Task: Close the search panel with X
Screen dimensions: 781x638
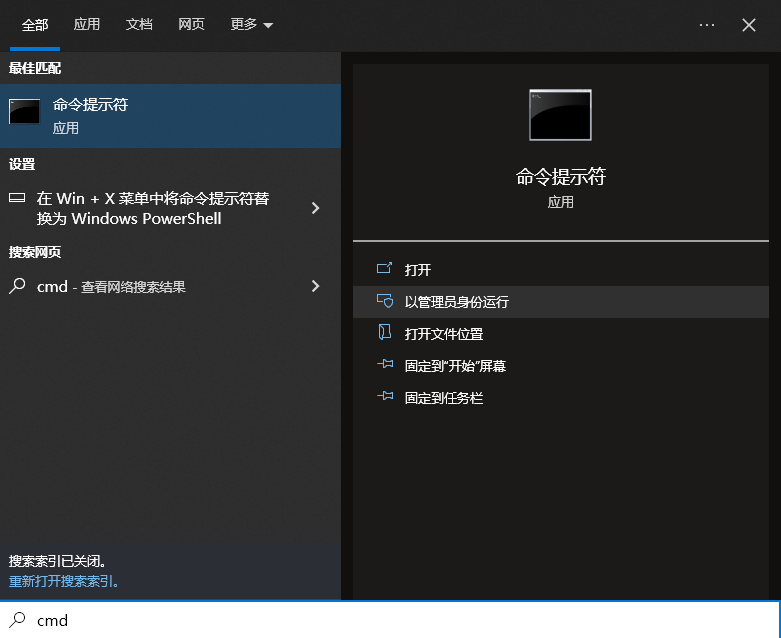Action: pos(749,25)
